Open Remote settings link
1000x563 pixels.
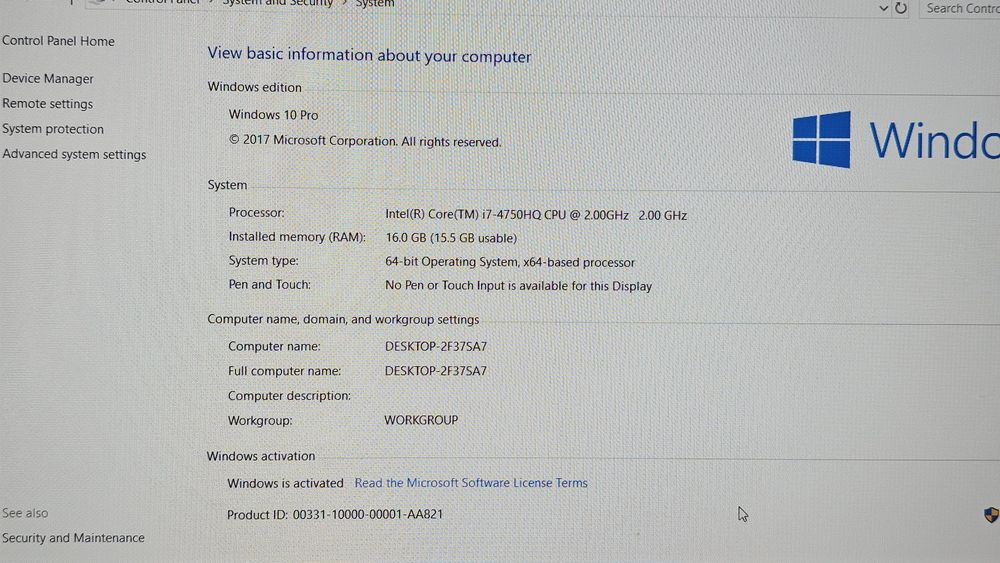pyautogui.click(x=47, y=103)
